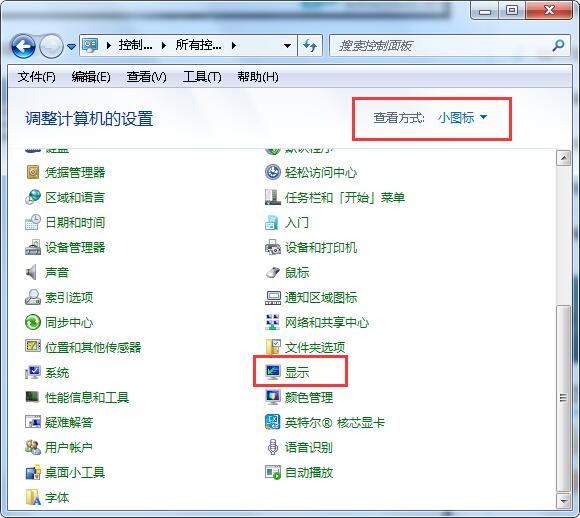
Task: Open Sync Center green icon (同步中心)
Action: [x=33, y=322]
